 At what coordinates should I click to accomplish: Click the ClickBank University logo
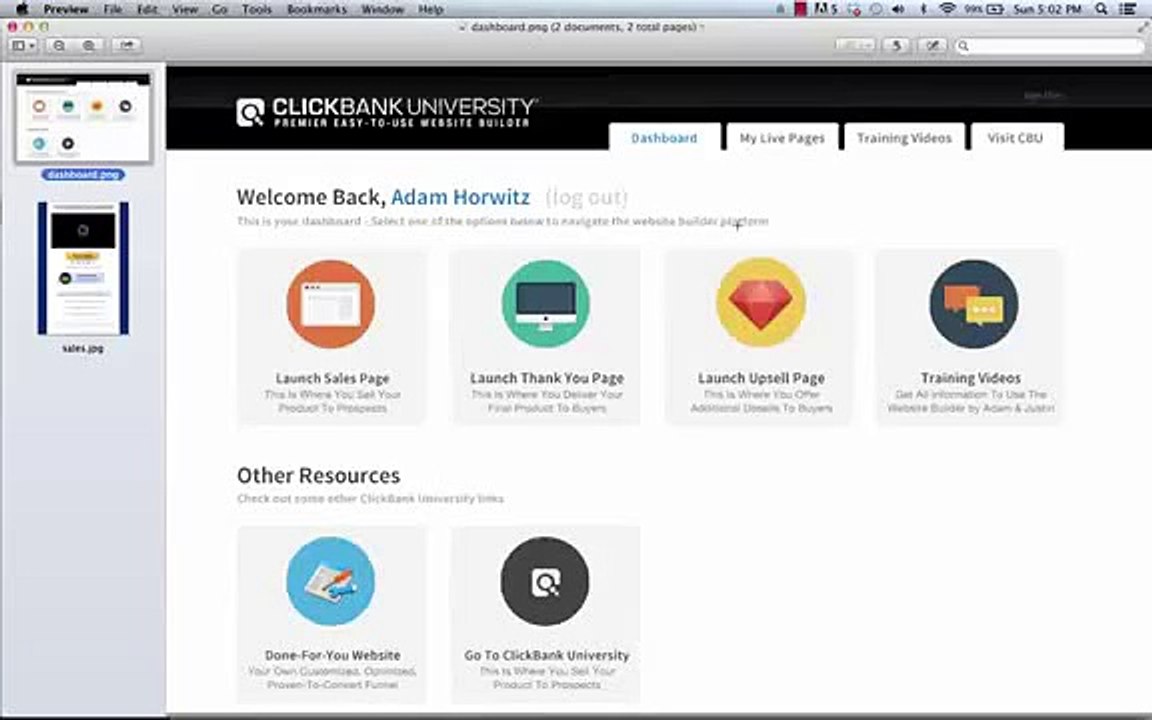click(386, 112)
